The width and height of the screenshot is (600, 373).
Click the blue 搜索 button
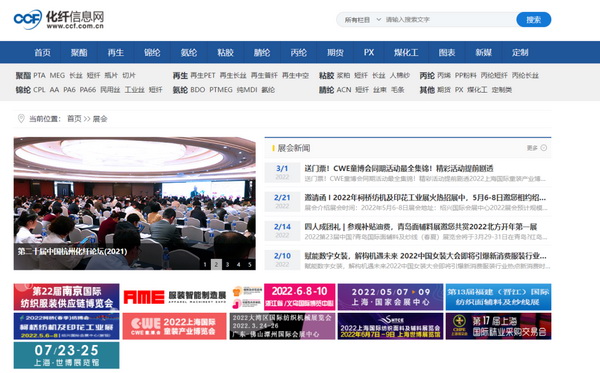[x=533, y=20]
